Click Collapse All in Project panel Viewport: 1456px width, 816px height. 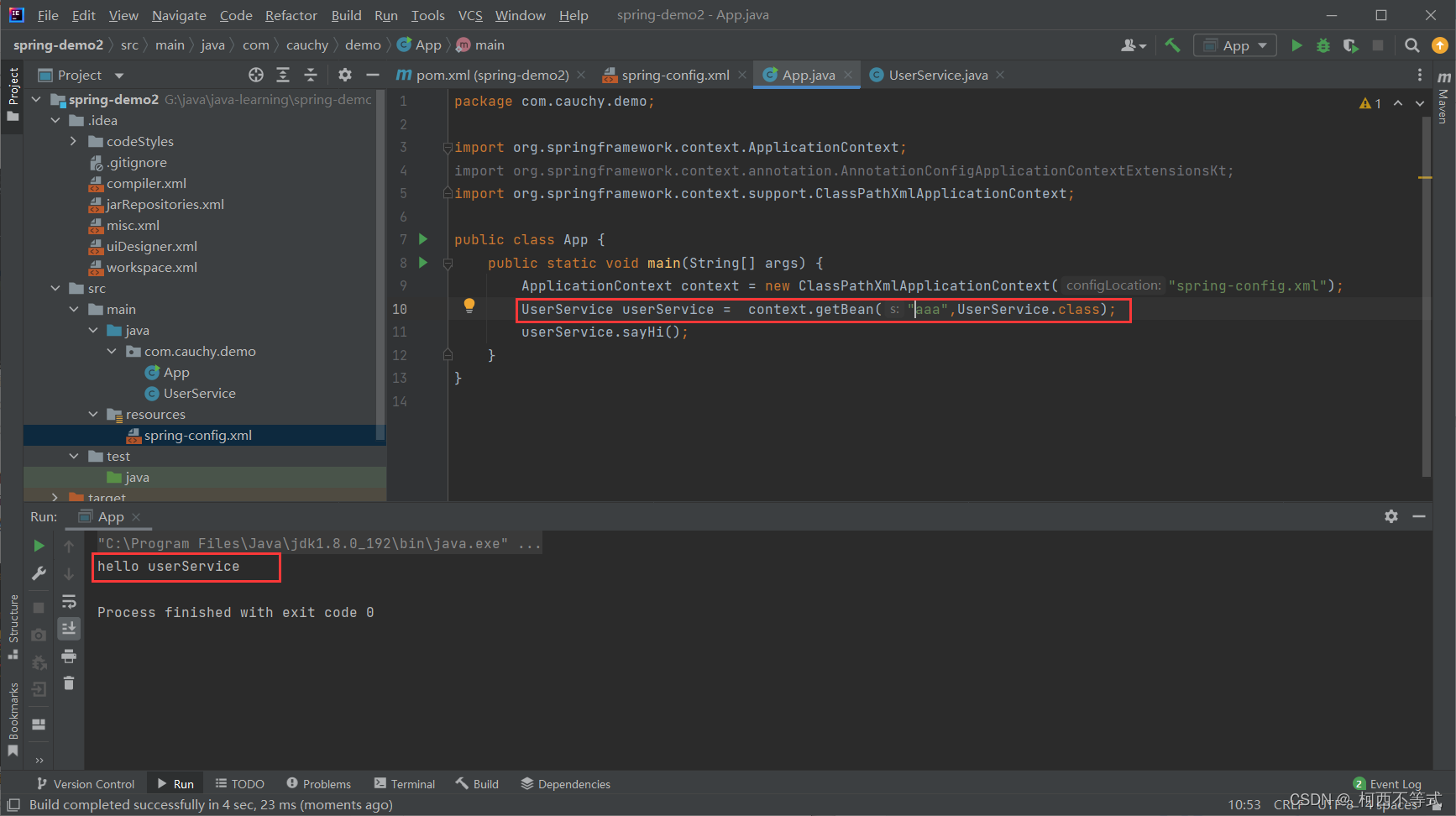point(311,75)
